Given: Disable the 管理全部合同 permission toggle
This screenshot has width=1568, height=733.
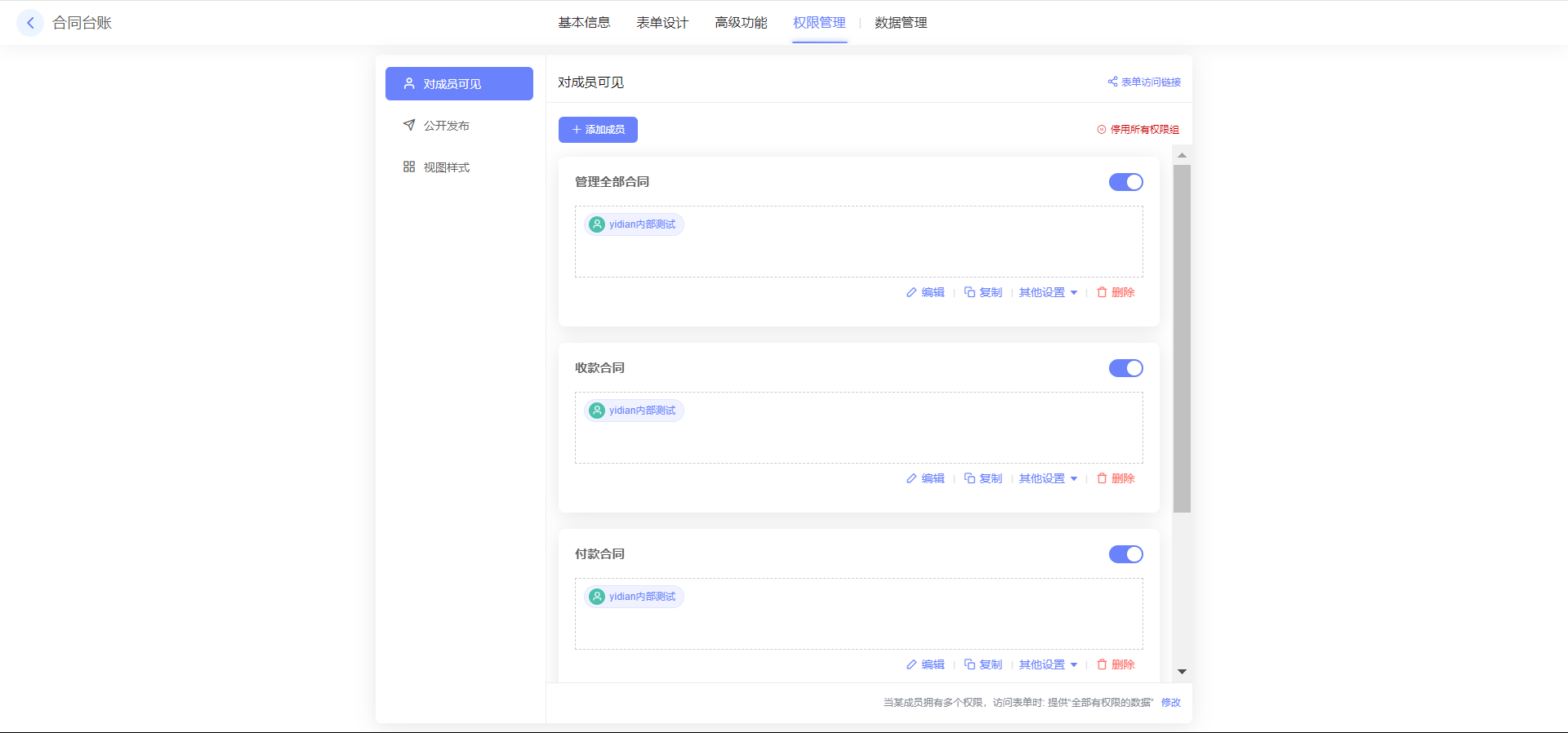Looking at the screenshot, I should (1125, 182).
